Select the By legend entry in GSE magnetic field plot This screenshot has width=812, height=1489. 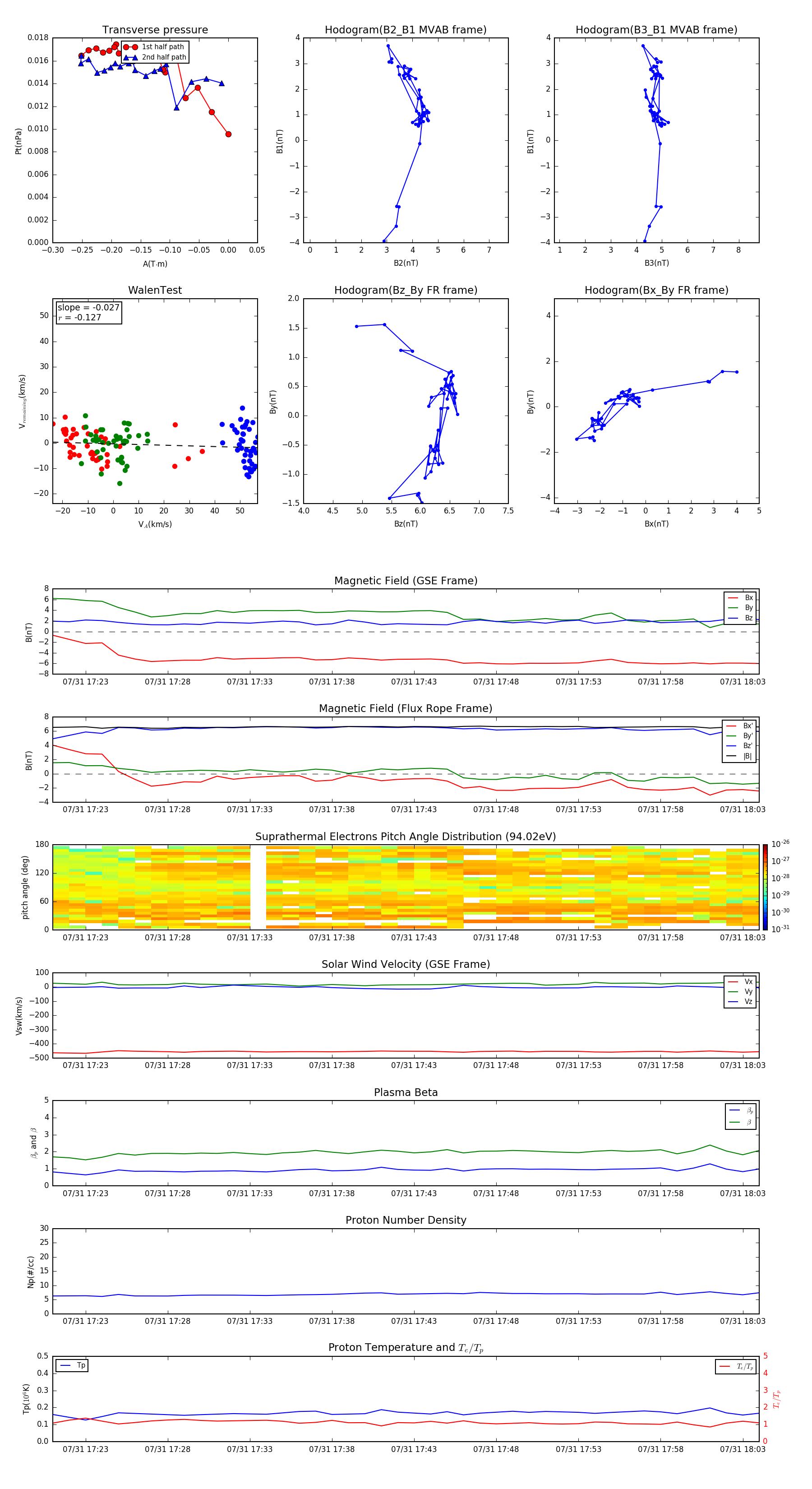[x=740, y=607]
